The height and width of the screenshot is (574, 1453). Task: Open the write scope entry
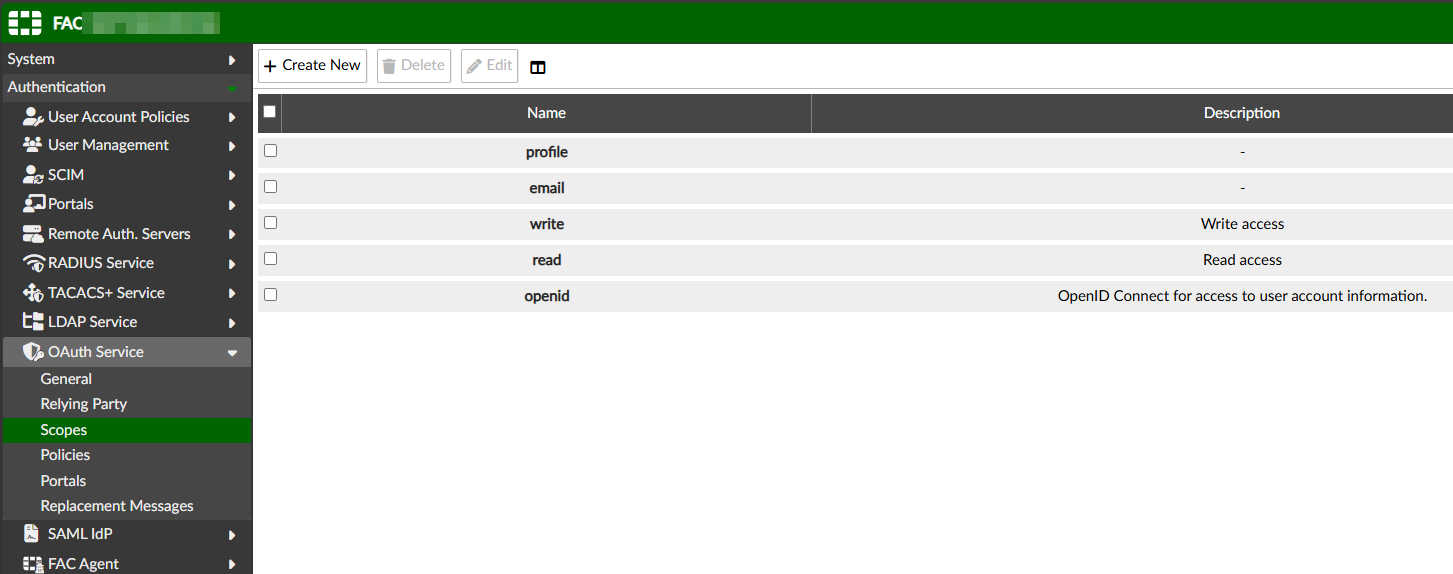click(547, 224)
